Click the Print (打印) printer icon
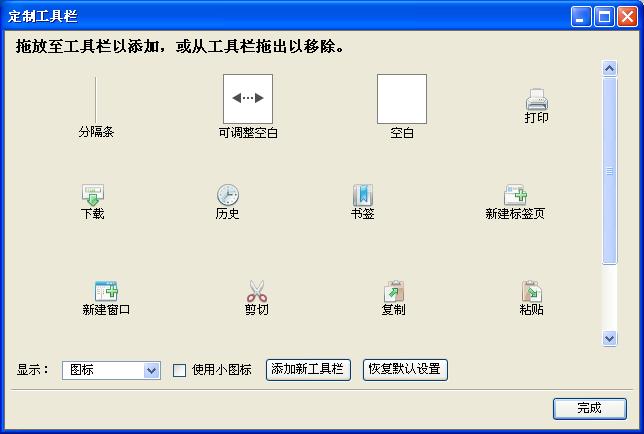 point(536,99)
